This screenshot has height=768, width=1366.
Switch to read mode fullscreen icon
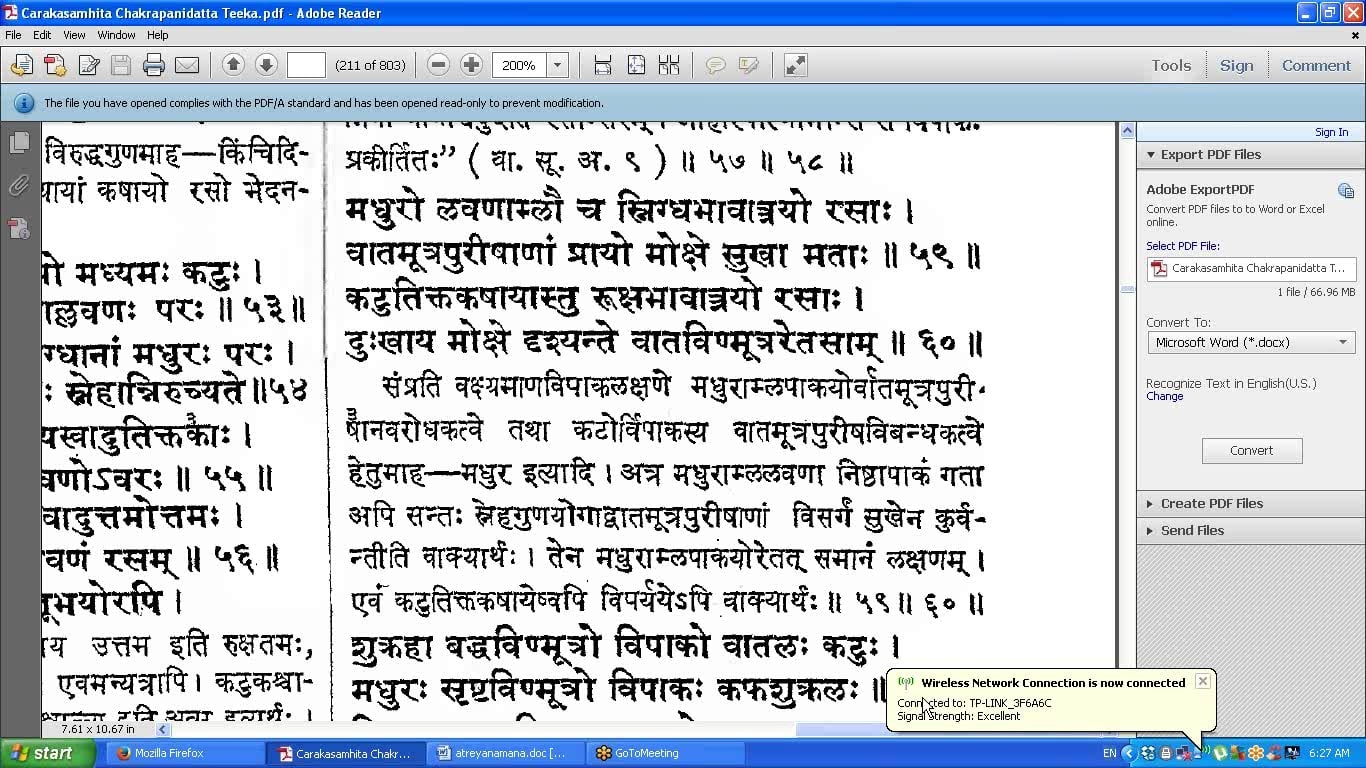tap(795, 66)
